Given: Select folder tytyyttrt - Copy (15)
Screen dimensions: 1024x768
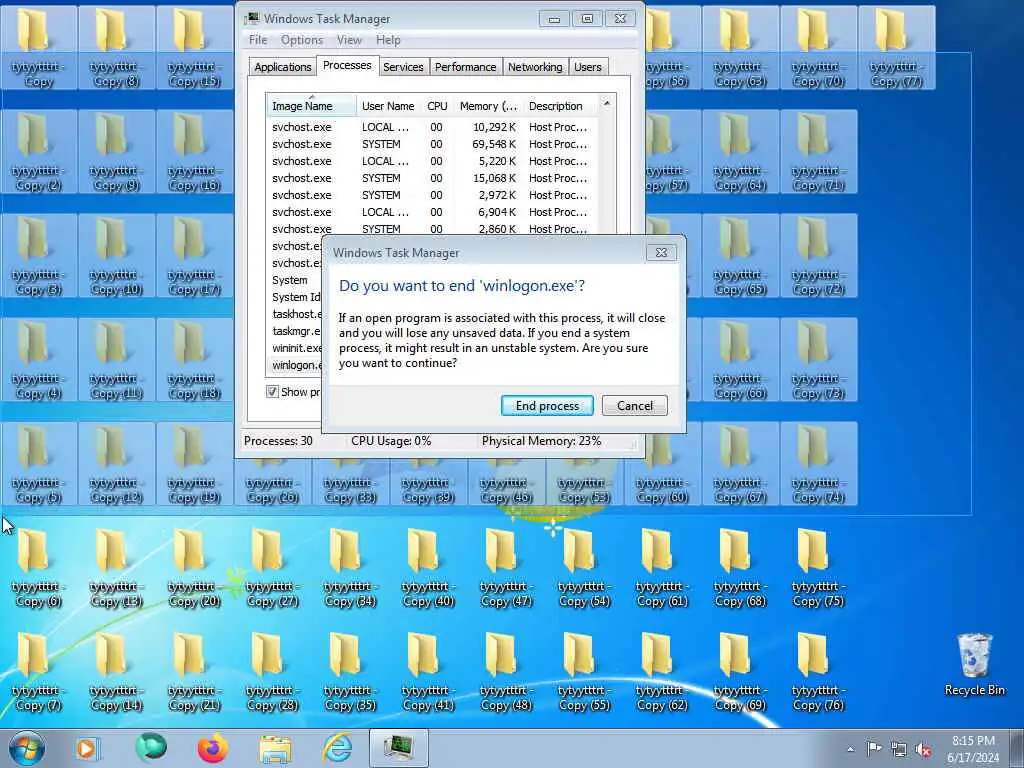Looking at the screenshot, I should pyautogui.click(x=194, y=49).
